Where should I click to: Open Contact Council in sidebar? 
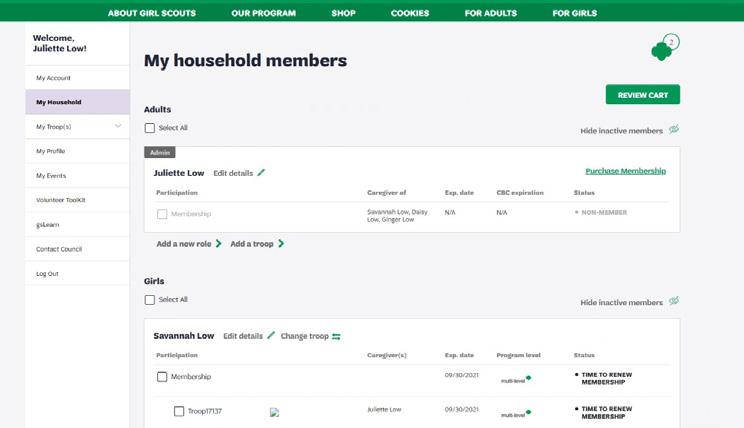pyautogui.click(x=77, y=249)
